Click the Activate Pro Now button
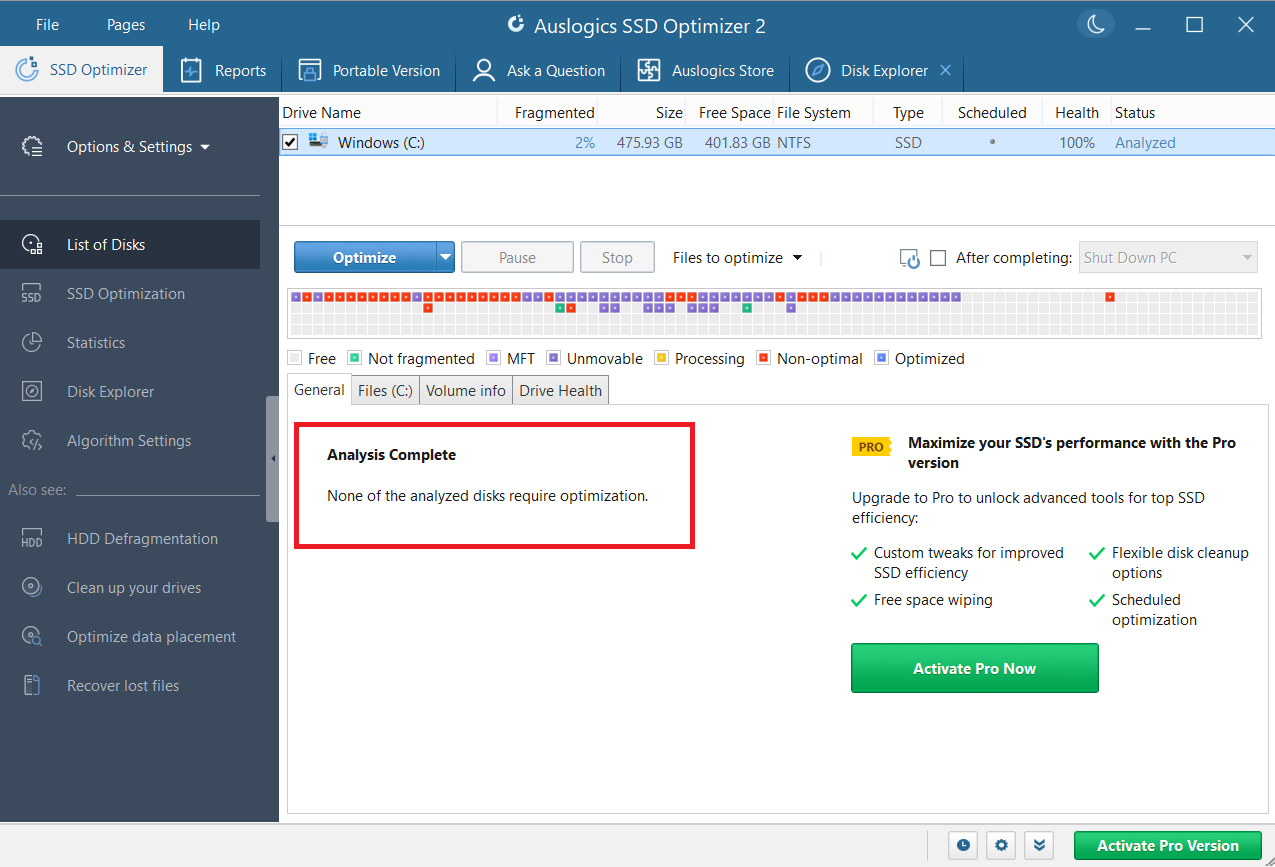Screen dimensions: 1275x867 [974, 668]
